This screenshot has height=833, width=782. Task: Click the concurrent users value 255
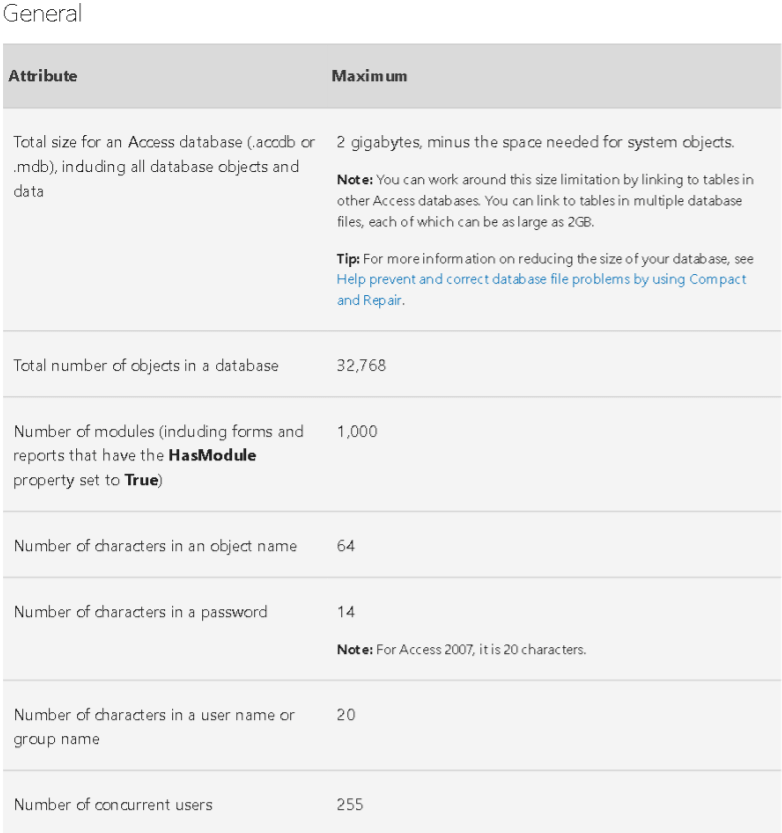click(350, 805)
